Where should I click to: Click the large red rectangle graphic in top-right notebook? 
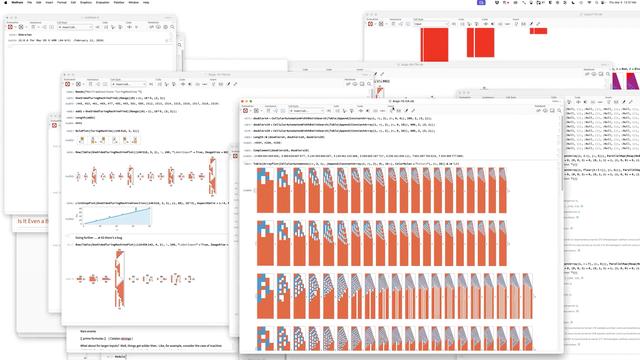click(434, 44)
